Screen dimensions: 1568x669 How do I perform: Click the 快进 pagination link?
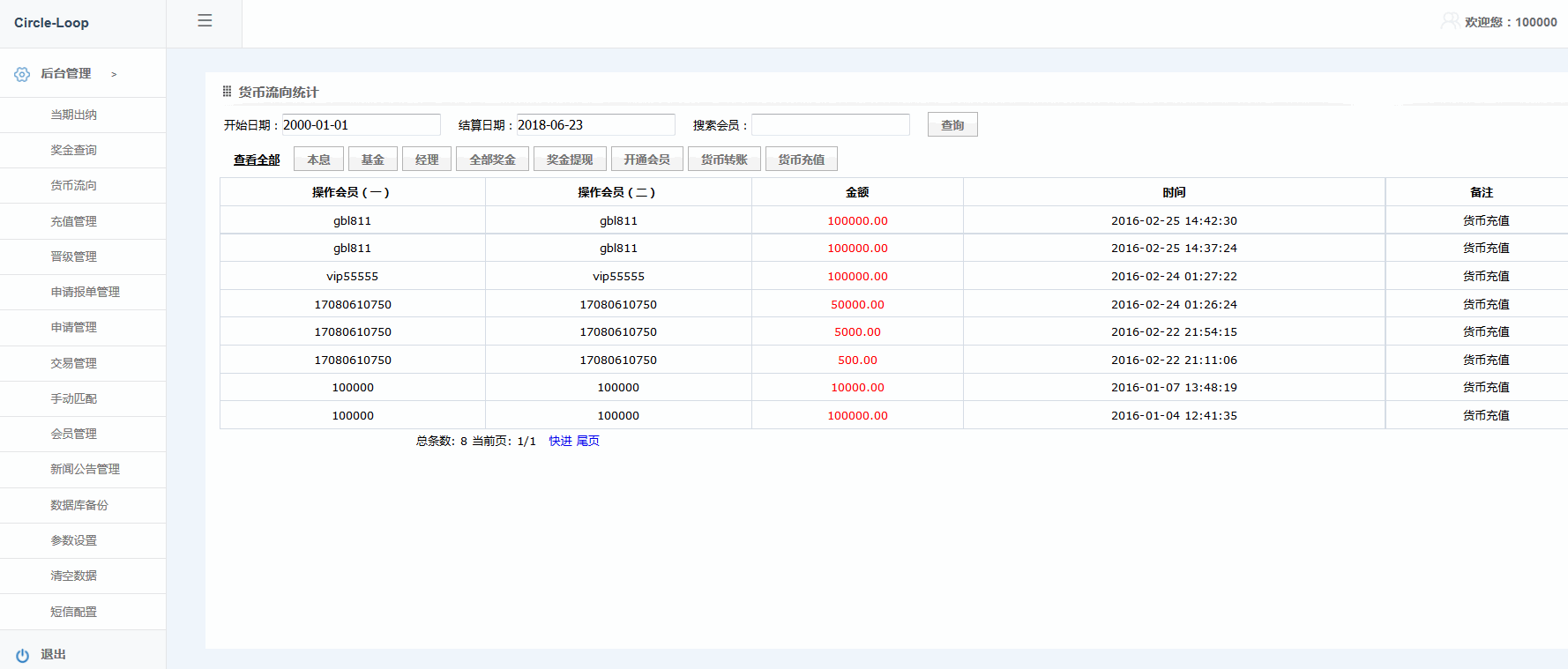(x=560, y=441)
